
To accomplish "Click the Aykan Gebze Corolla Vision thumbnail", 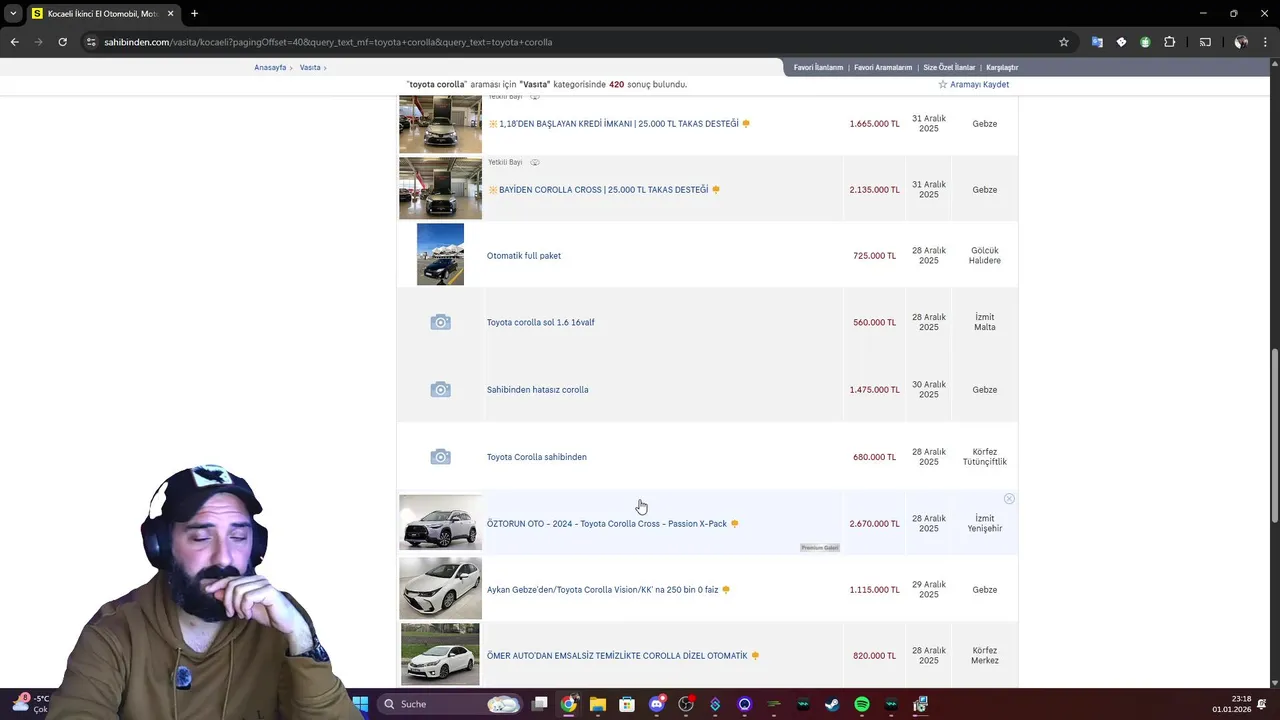I will [440, 588].
